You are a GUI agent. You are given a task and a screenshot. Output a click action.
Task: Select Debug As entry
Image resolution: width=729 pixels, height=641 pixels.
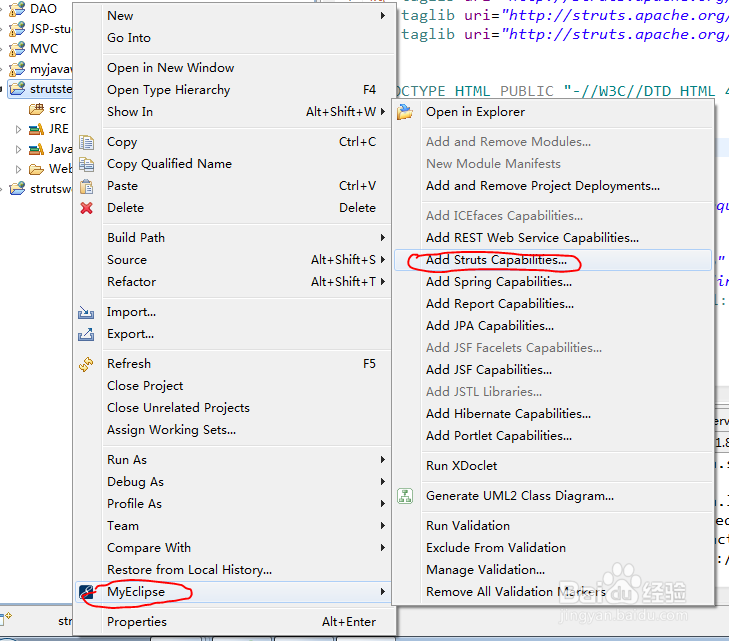(x=234, y=482)
